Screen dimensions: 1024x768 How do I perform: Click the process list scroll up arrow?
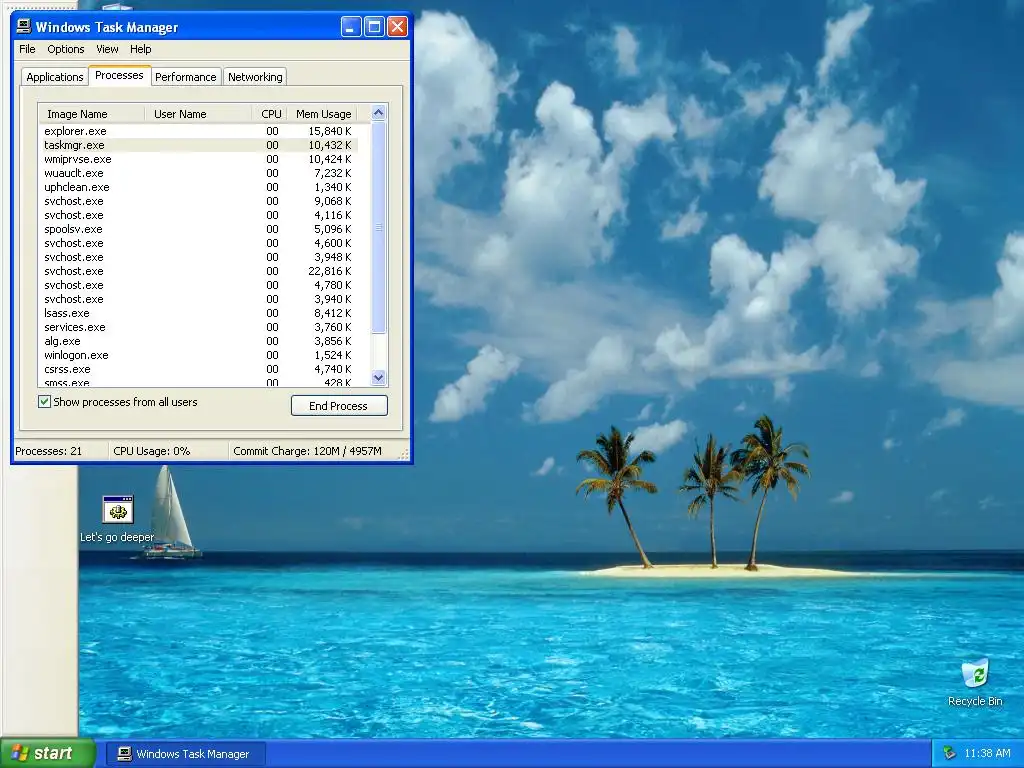pyautogui.click(x=378, y=113)
